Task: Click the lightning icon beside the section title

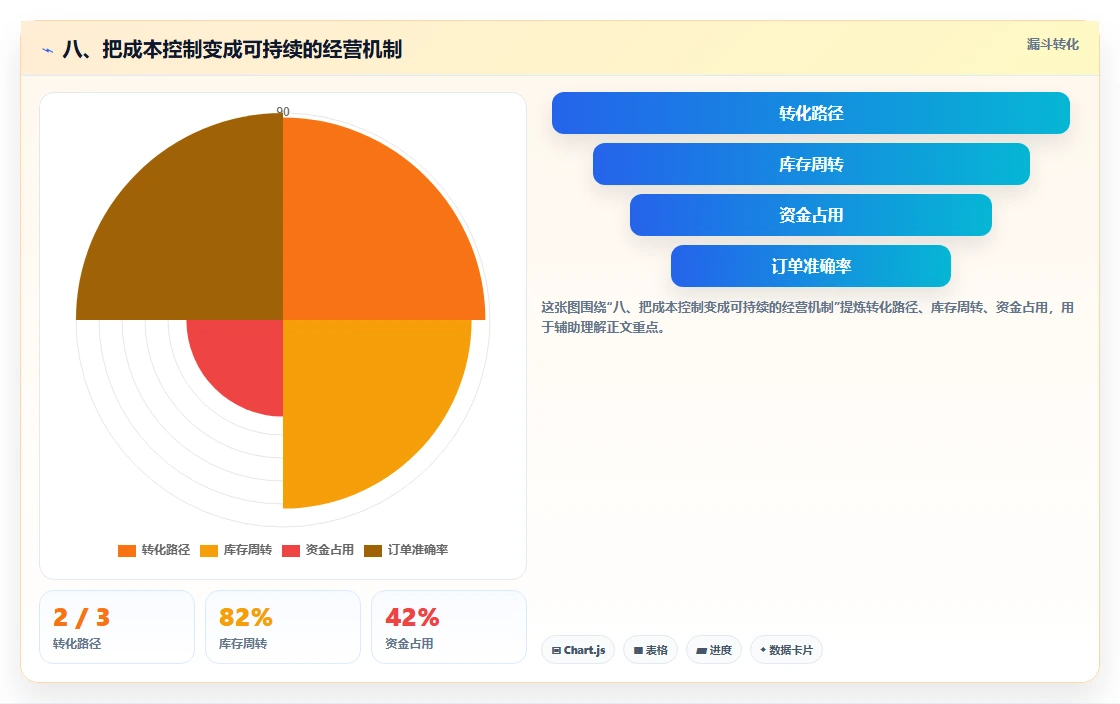Action: pos(48,50)
